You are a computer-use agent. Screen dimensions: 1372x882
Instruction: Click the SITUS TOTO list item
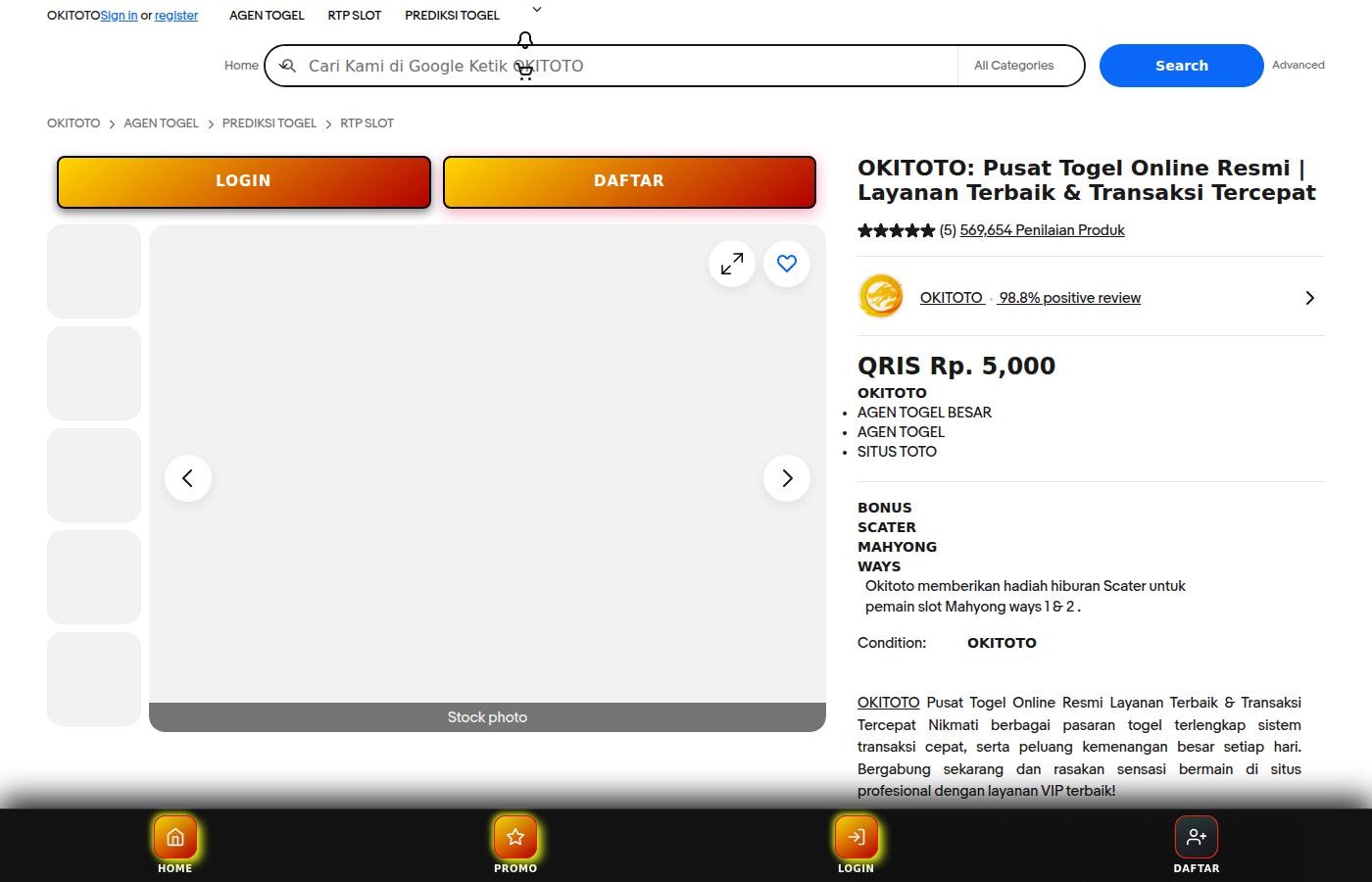click(897, 452)
